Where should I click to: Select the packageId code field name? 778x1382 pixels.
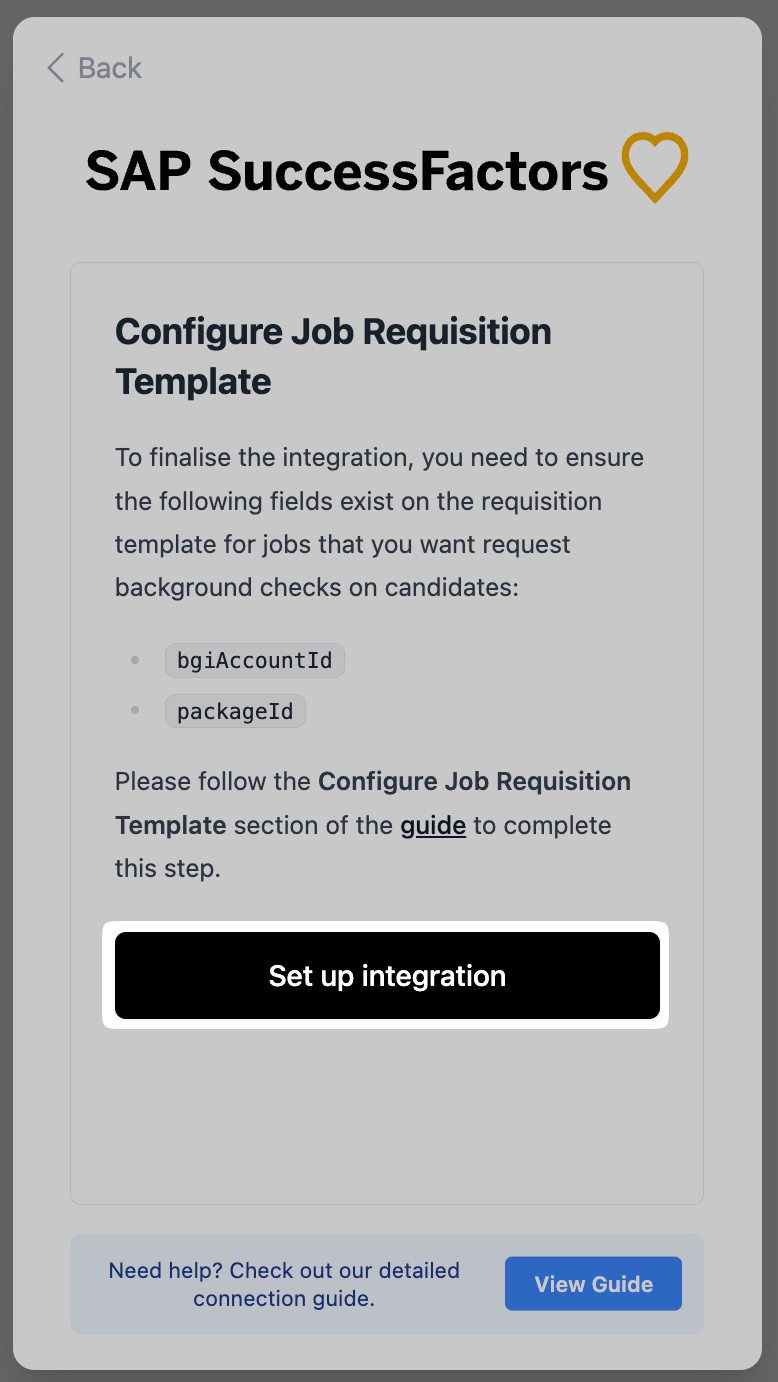[x=235, y=712]
